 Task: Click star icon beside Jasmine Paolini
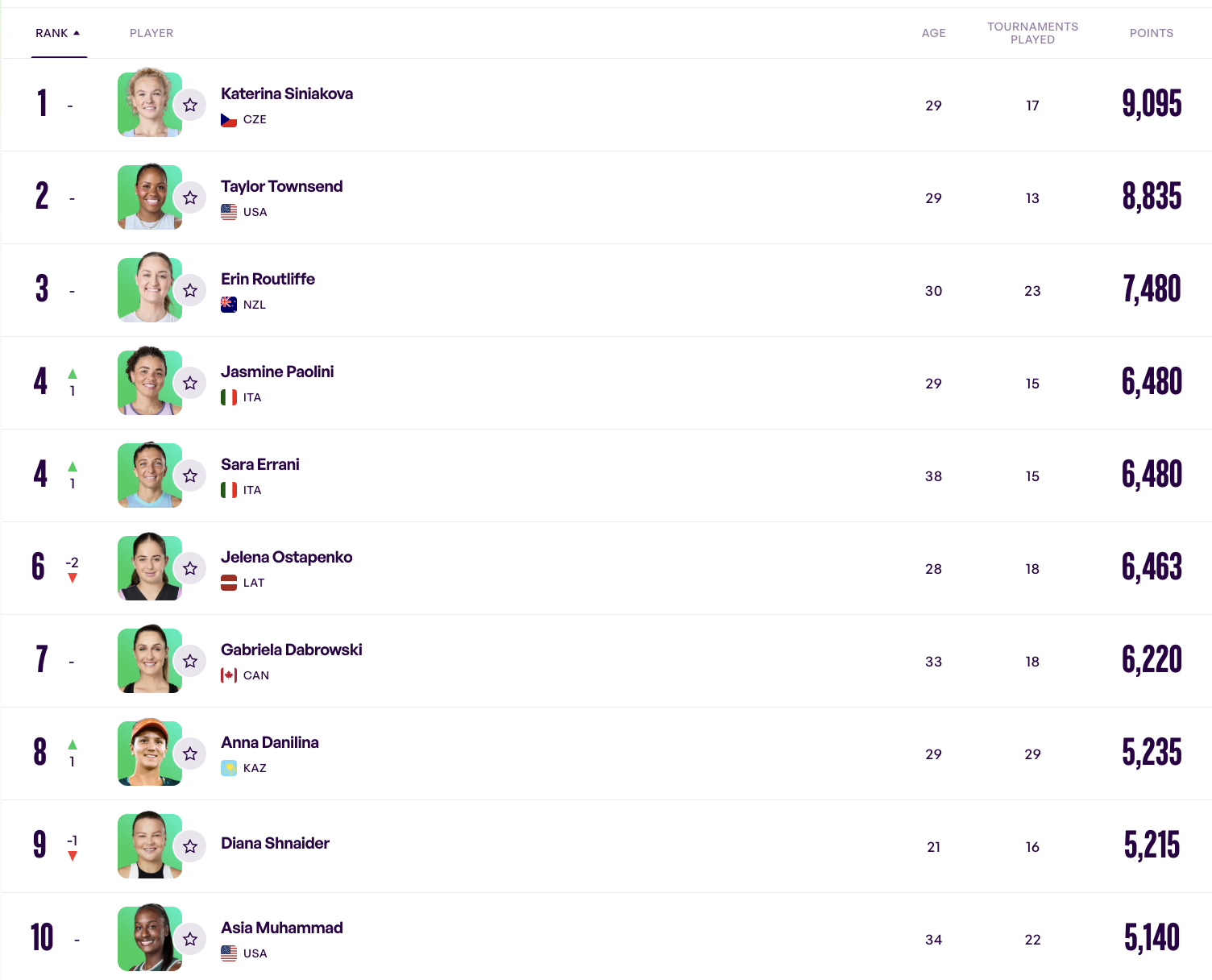[x=190, y=383]
